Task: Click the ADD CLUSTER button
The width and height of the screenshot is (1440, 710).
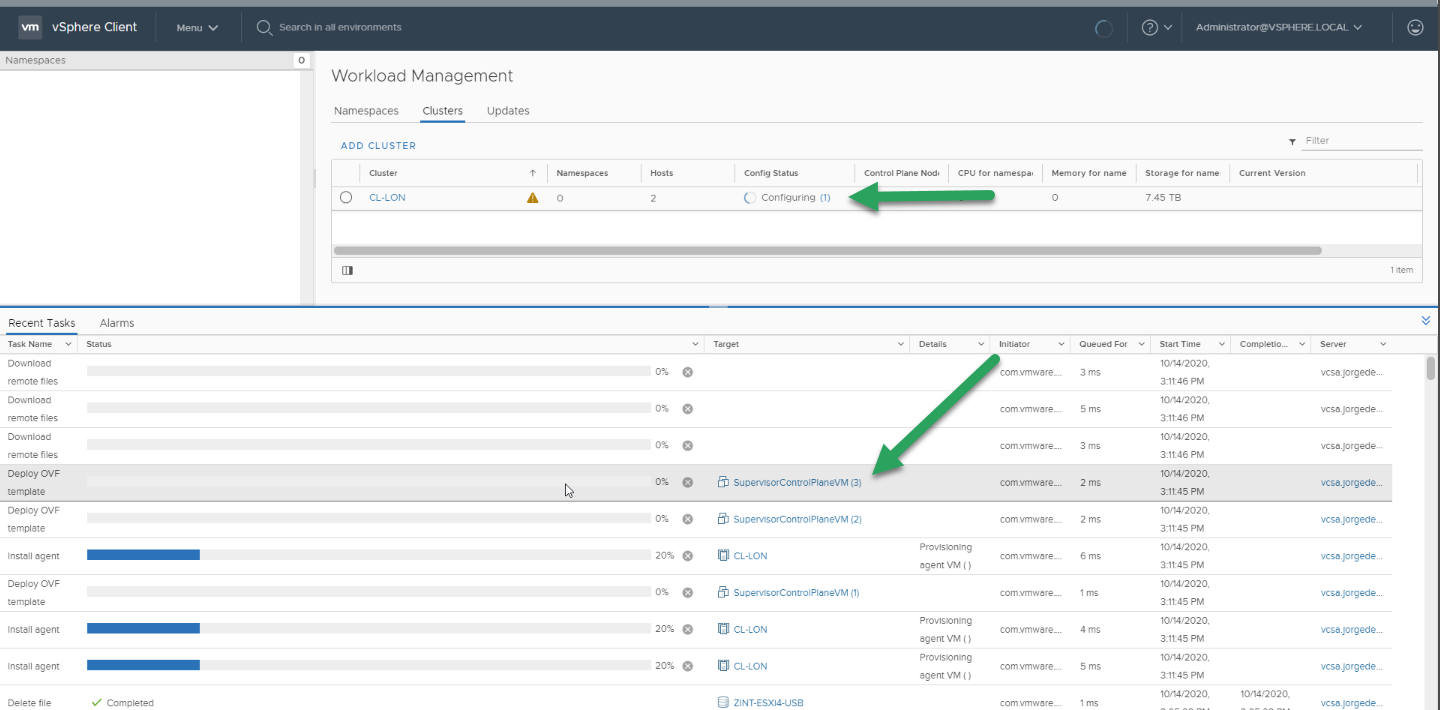Action: (x=378, y=146)
